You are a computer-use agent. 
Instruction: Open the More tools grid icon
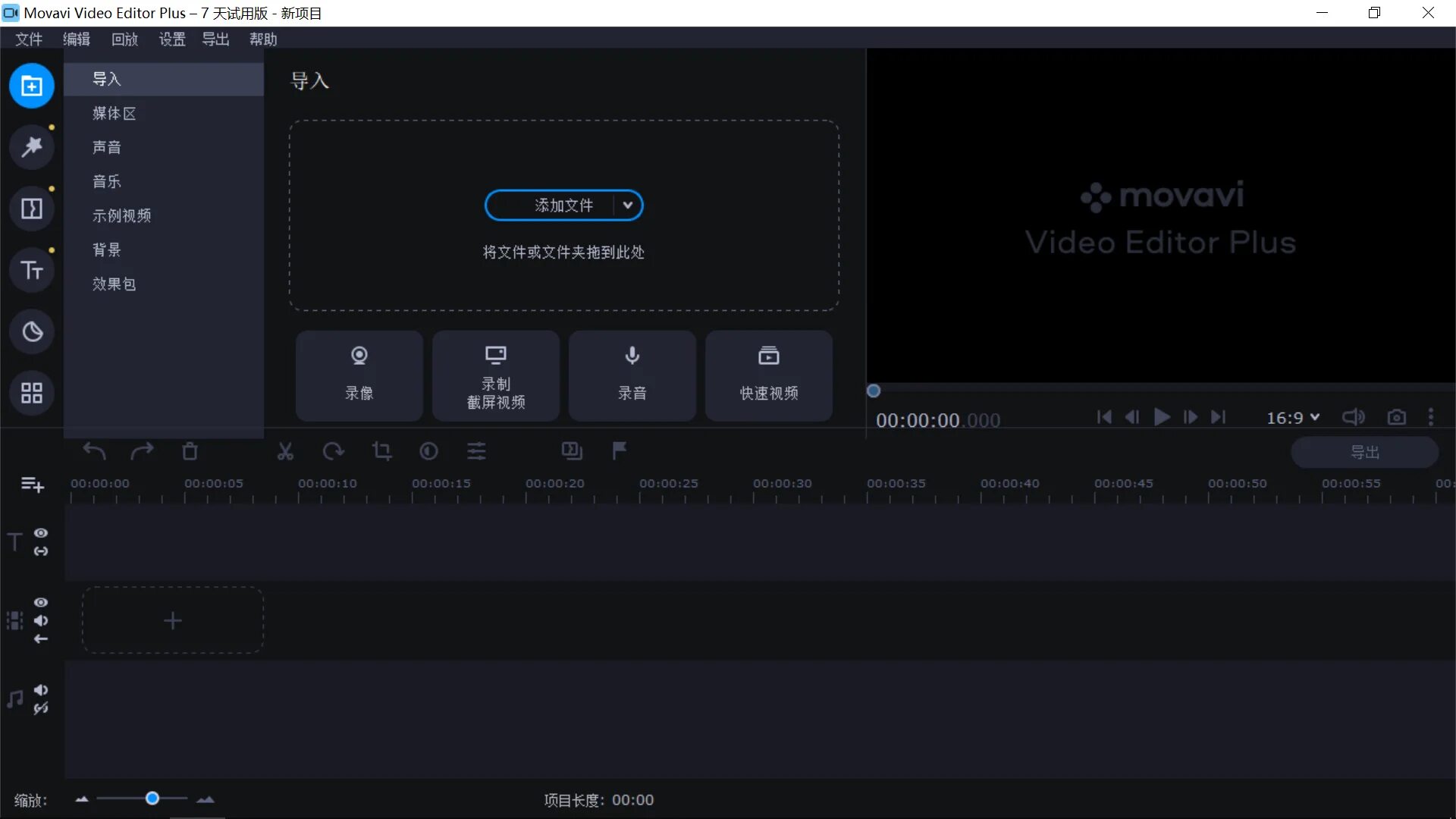pos(31,393)
